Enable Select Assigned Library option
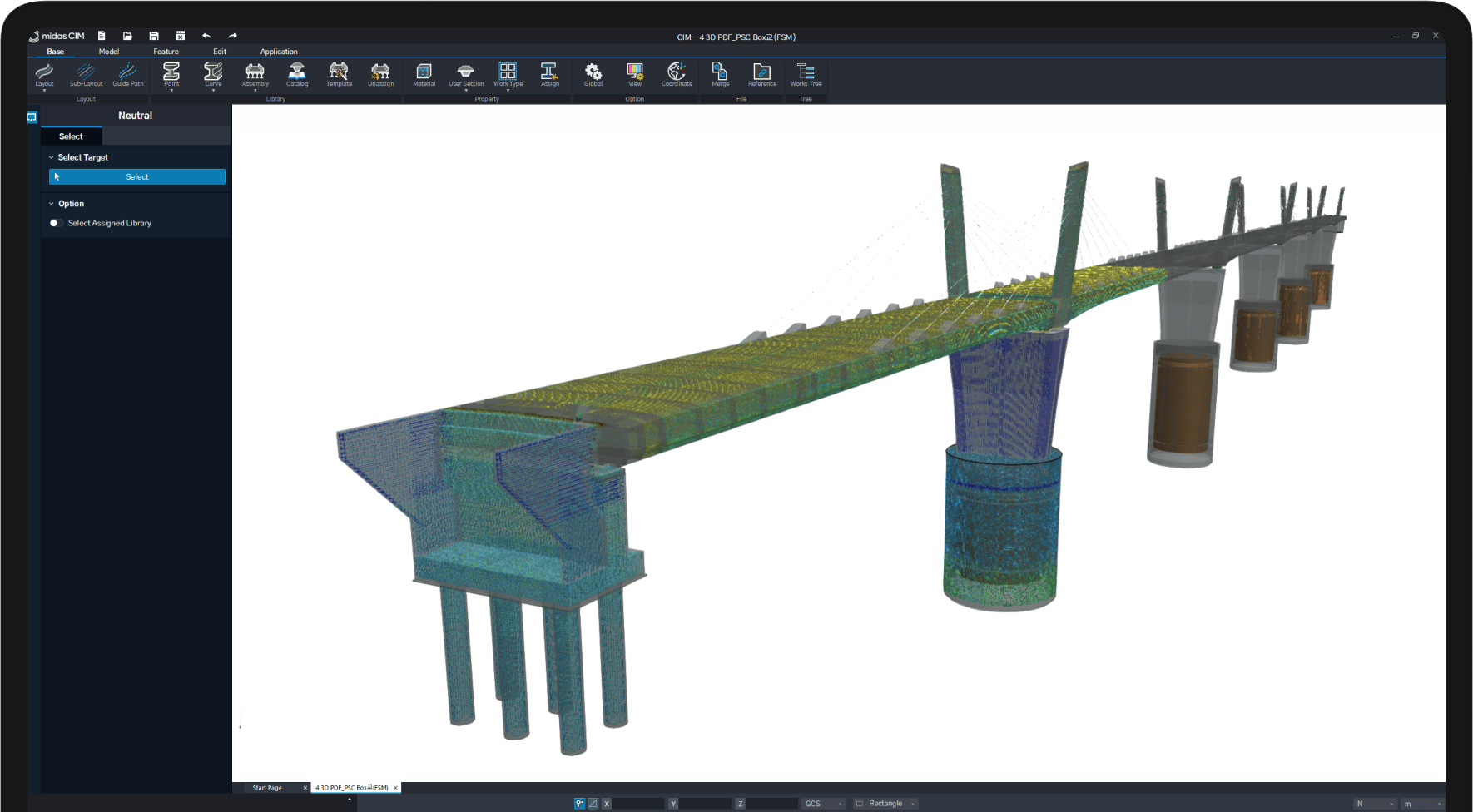 coord(56,223)
